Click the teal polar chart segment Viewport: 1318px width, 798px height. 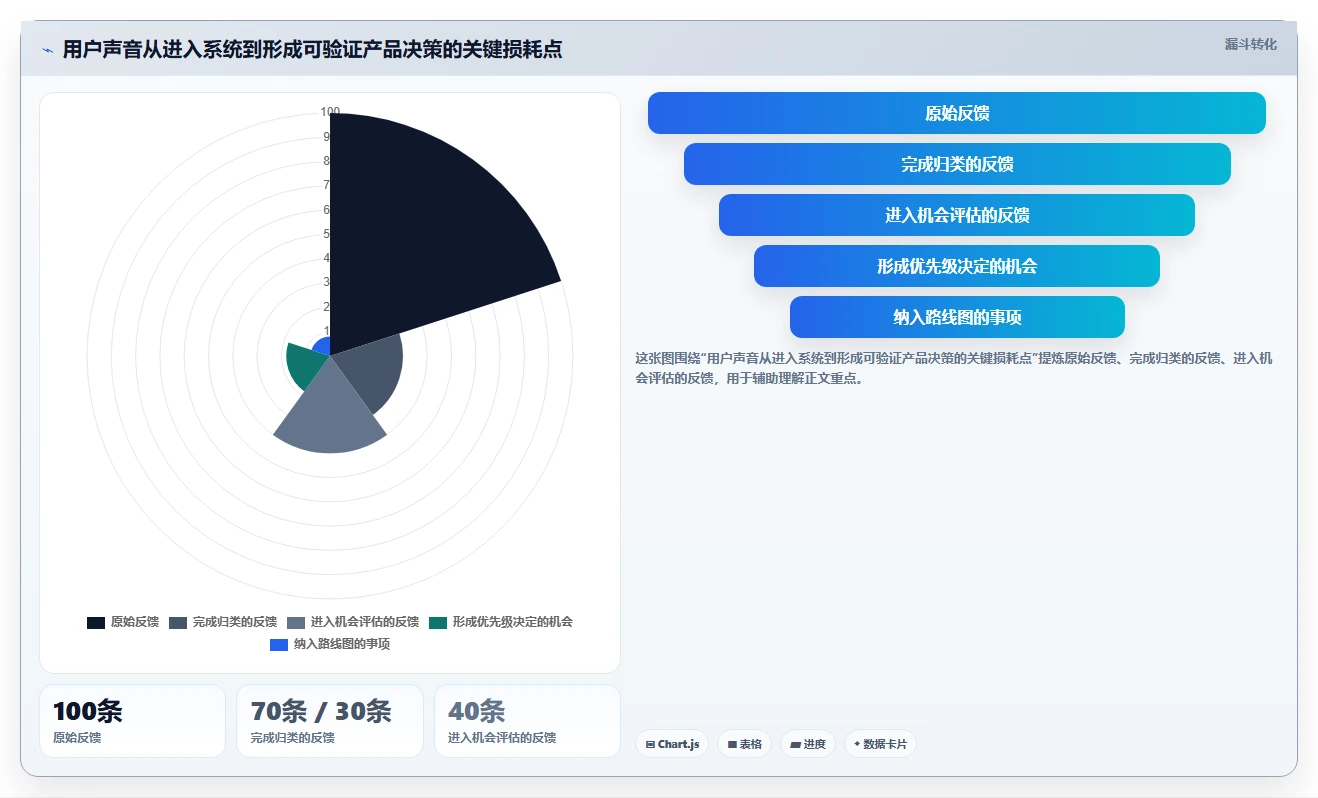pos(305,365)
